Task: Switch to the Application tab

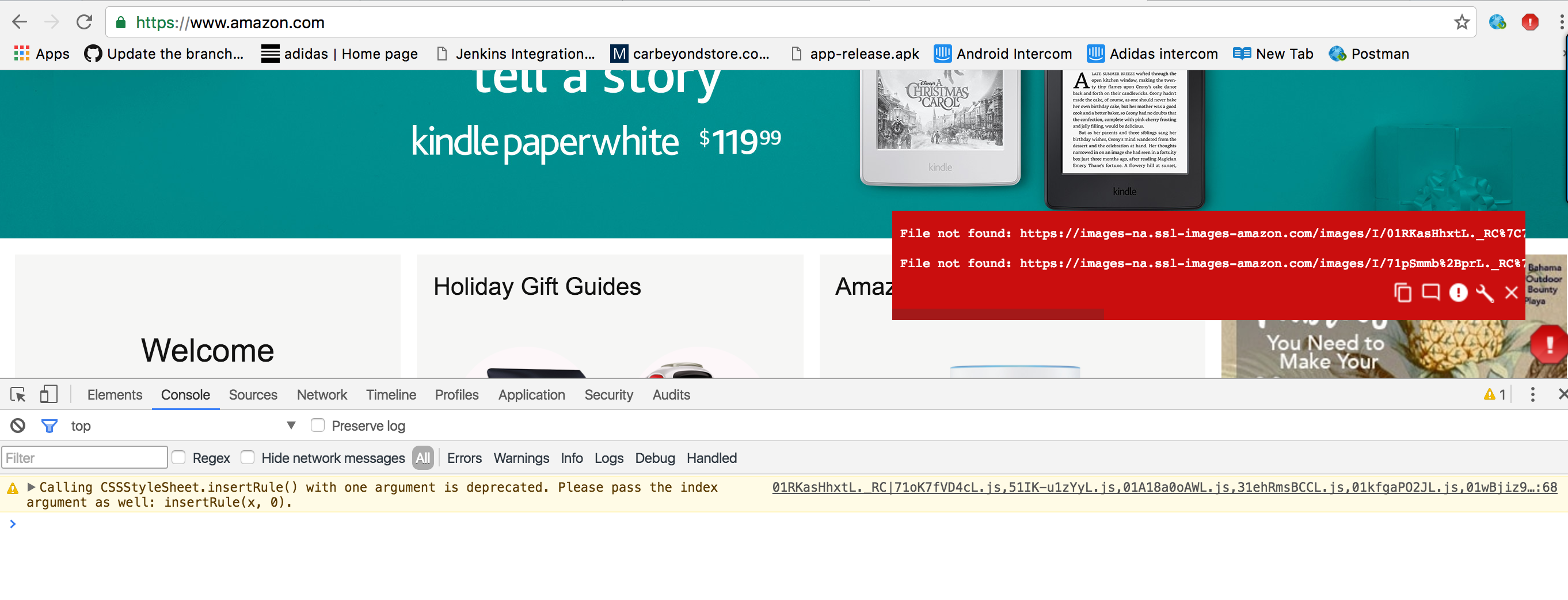Action: (x=531, y=394)
